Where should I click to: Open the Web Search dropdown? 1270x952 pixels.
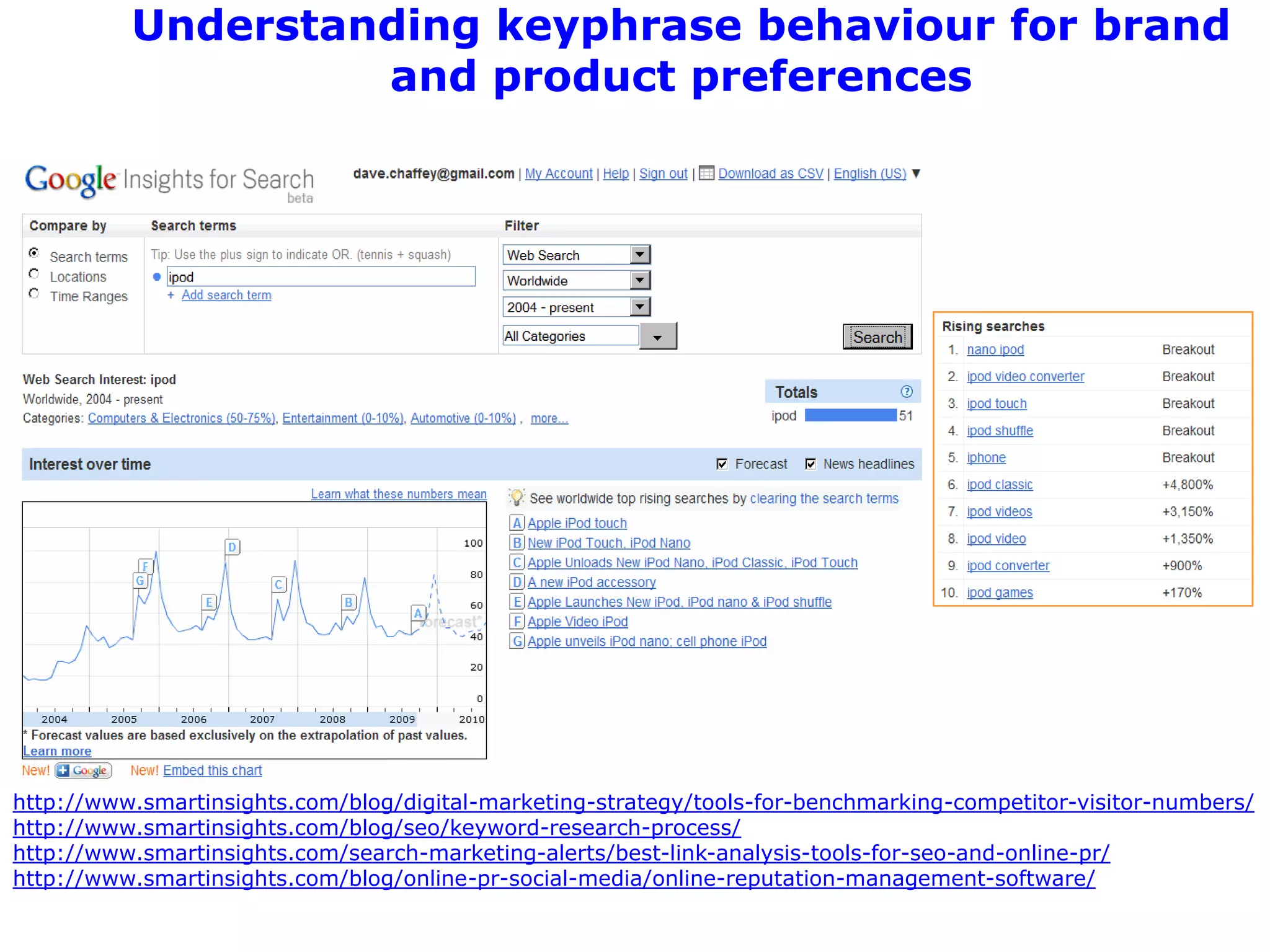pyautogui.click(x=577, y=255)
